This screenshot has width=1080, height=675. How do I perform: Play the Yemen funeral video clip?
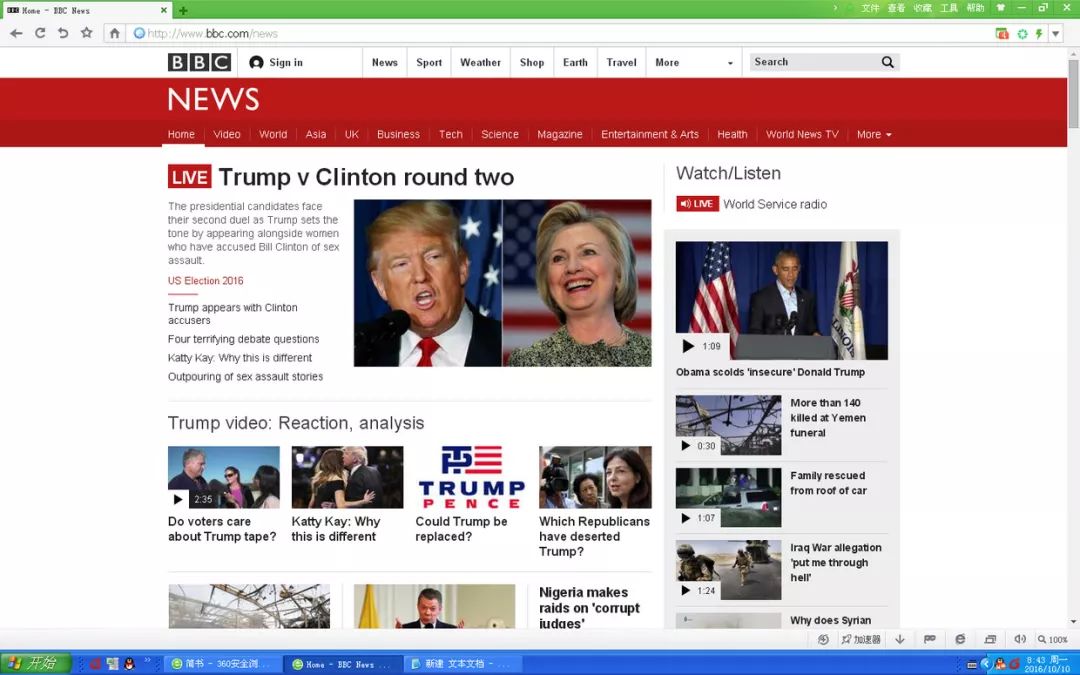(x=686, y=446)
